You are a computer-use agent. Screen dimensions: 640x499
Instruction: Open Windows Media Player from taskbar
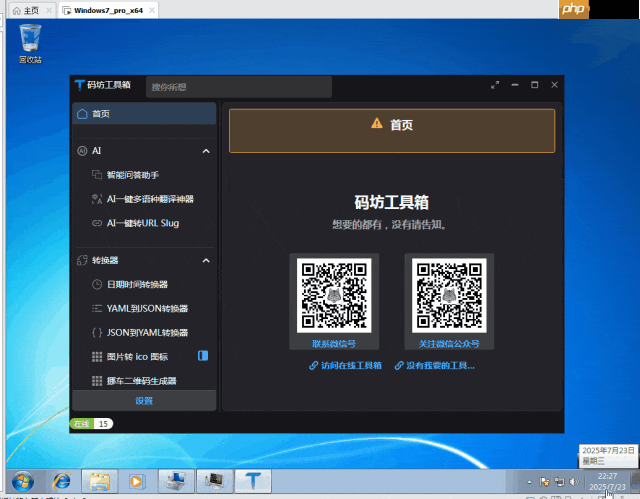(137, 482)
